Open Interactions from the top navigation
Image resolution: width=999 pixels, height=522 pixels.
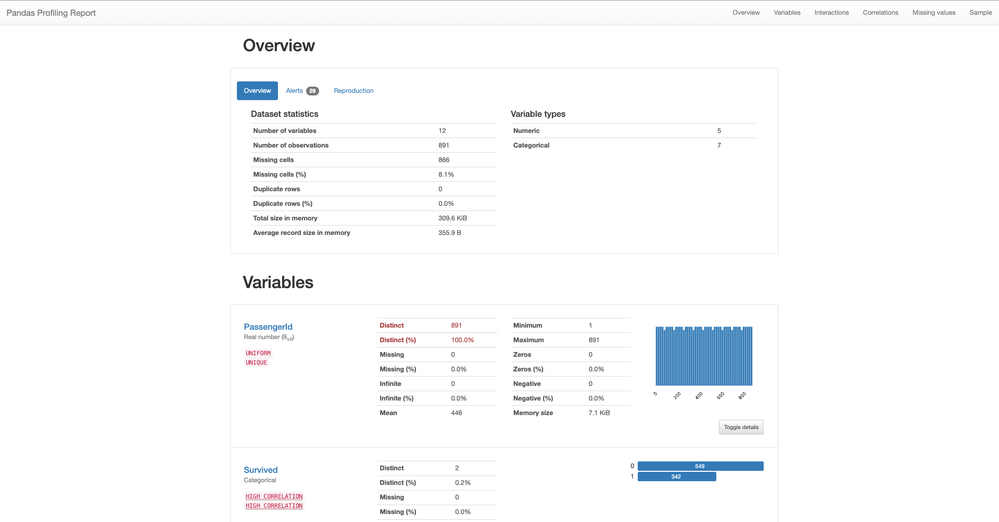pyautogui.click(x=831, y=13)
